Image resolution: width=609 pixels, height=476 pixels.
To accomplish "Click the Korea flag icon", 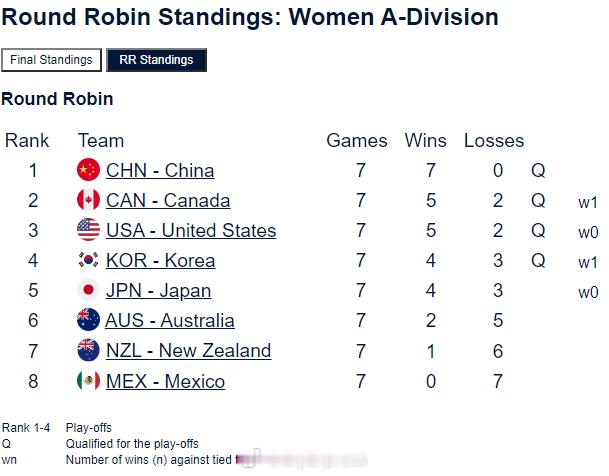I will (89, 260).
